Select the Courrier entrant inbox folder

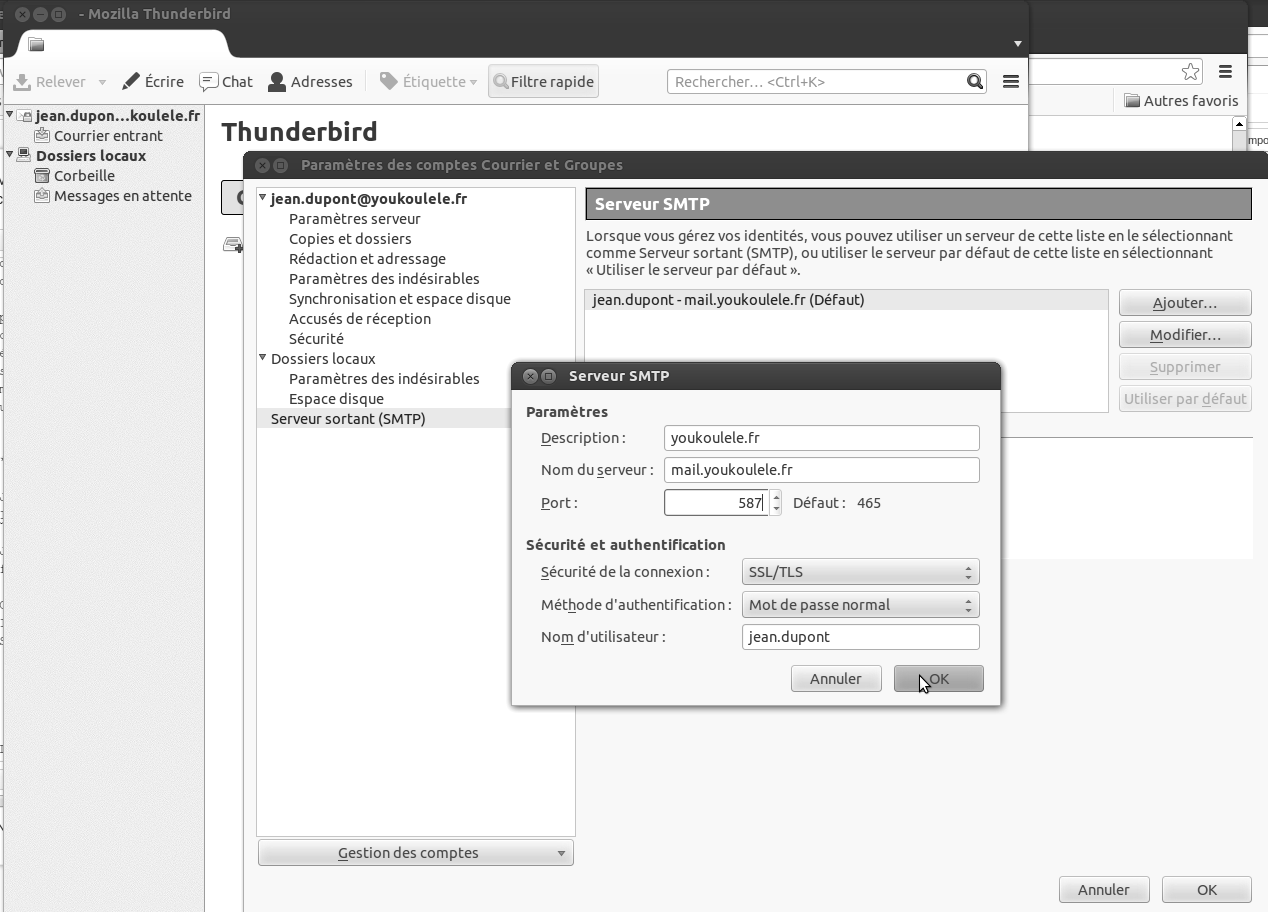(107, 136)
